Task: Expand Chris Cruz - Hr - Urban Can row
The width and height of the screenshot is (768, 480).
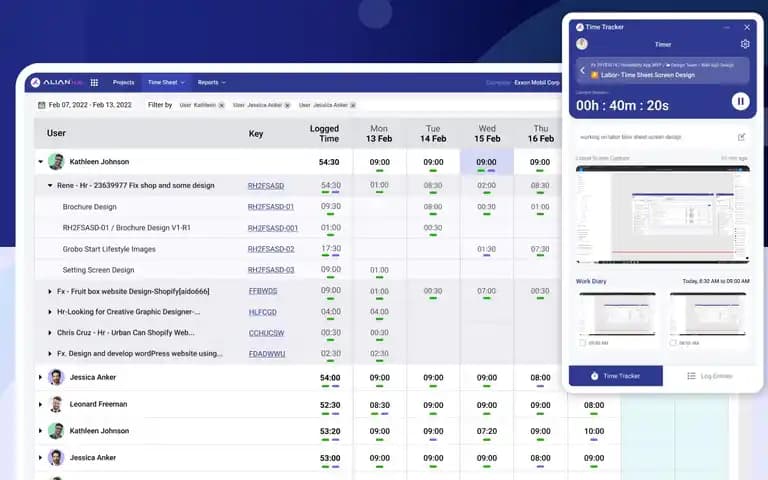Action: pyautogui.click(x=49, y=333)
